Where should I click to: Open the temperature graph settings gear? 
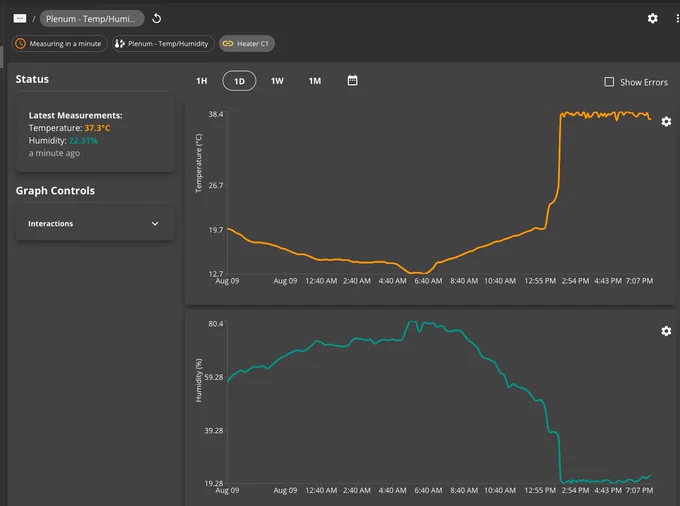point(666,121)
